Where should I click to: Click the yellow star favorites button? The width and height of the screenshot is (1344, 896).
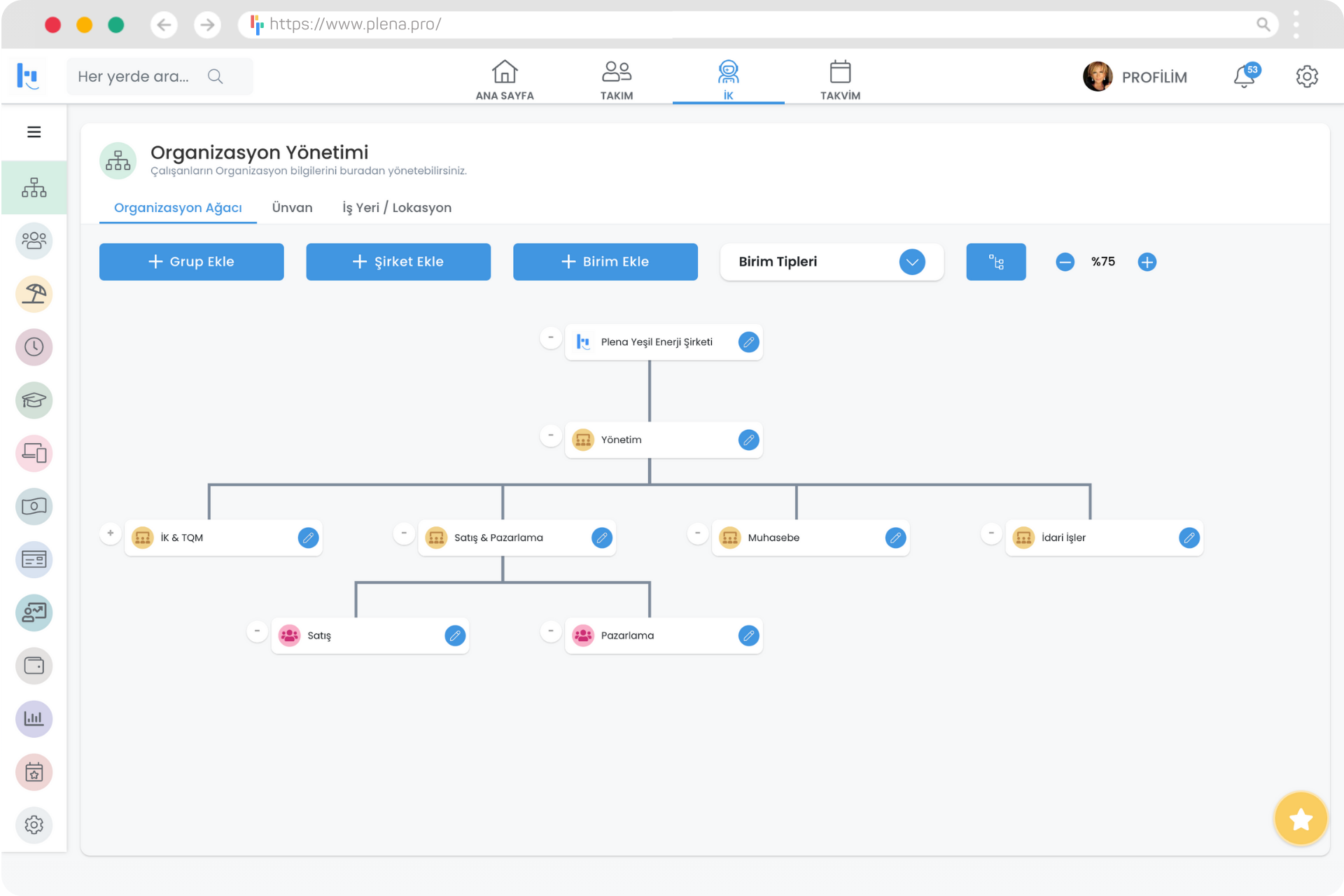click(1301, 818)
